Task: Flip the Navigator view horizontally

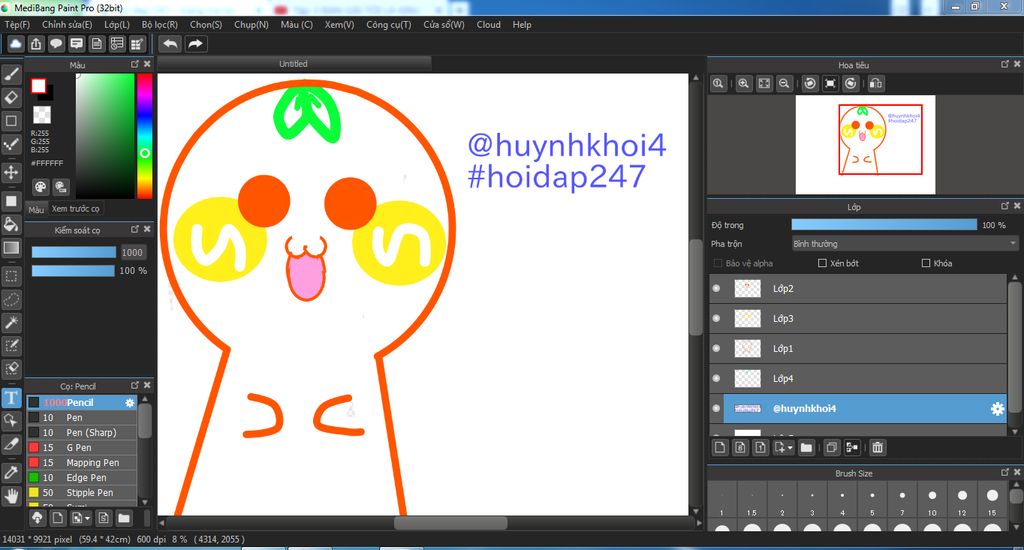Action: click(x=876, y=84)
